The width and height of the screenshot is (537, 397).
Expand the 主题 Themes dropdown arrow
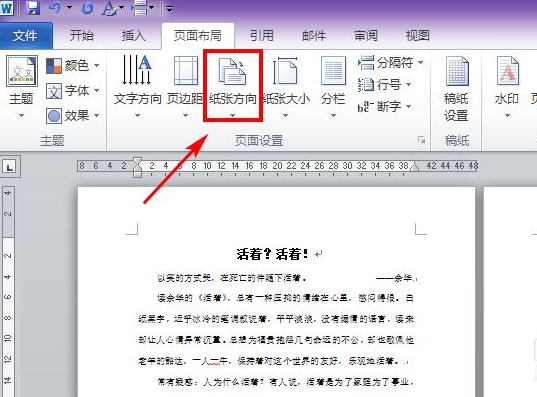coord(21,115)
